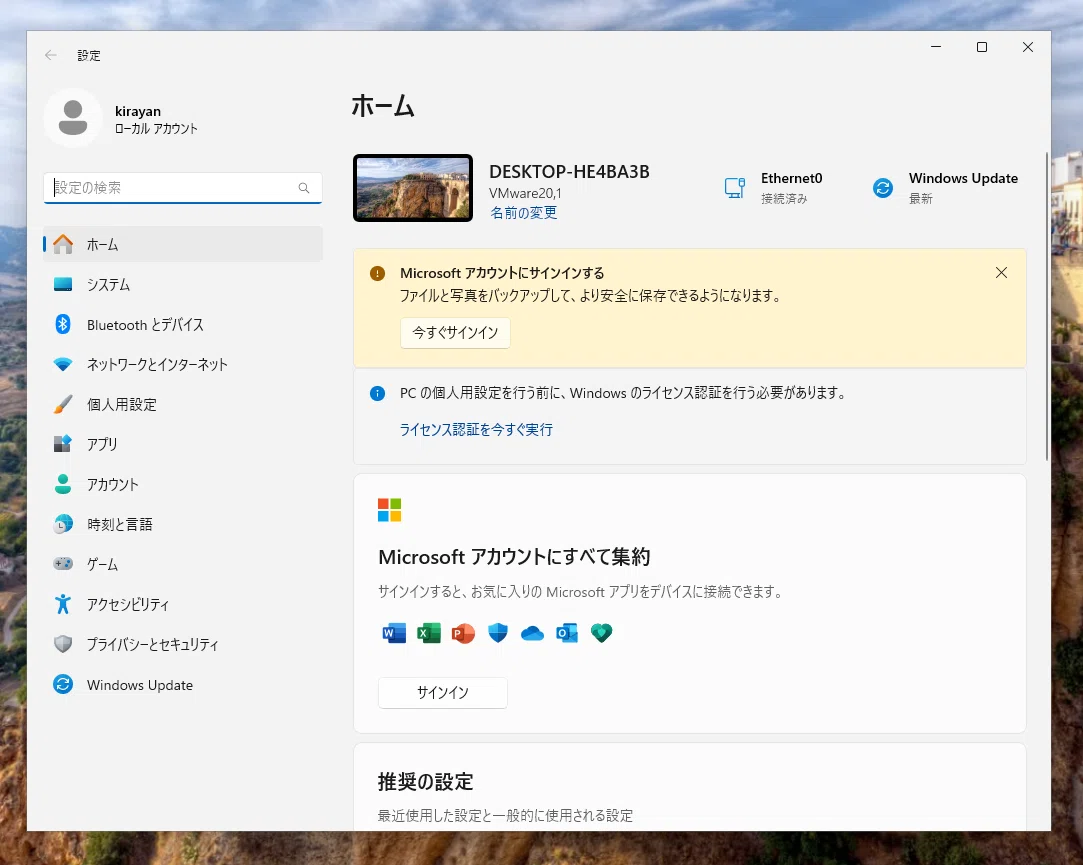Focus the 設定の検索 search box
1083x865 pixels.
(183, 188)
